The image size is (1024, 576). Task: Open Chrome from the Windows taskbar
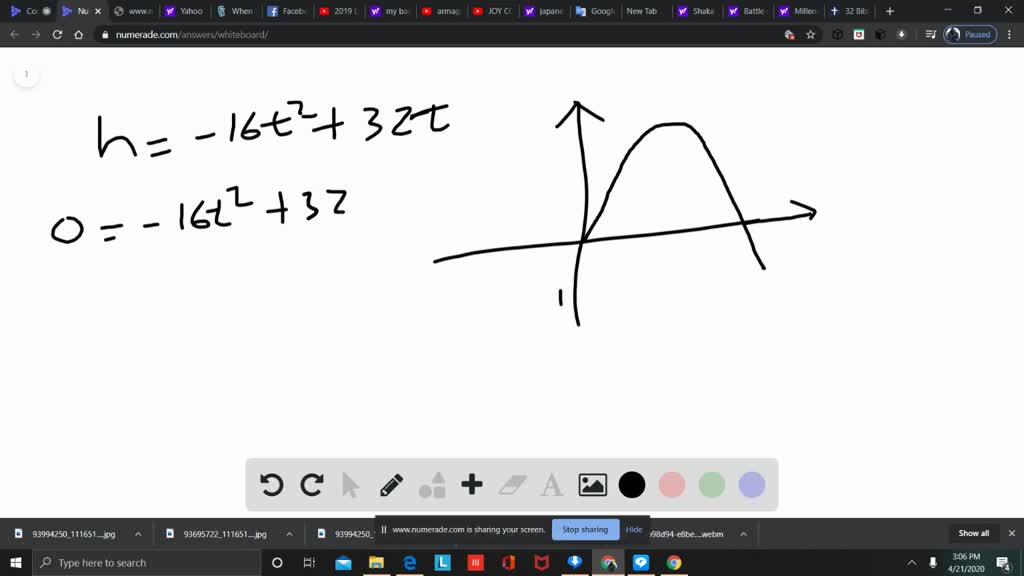(607, 562)
